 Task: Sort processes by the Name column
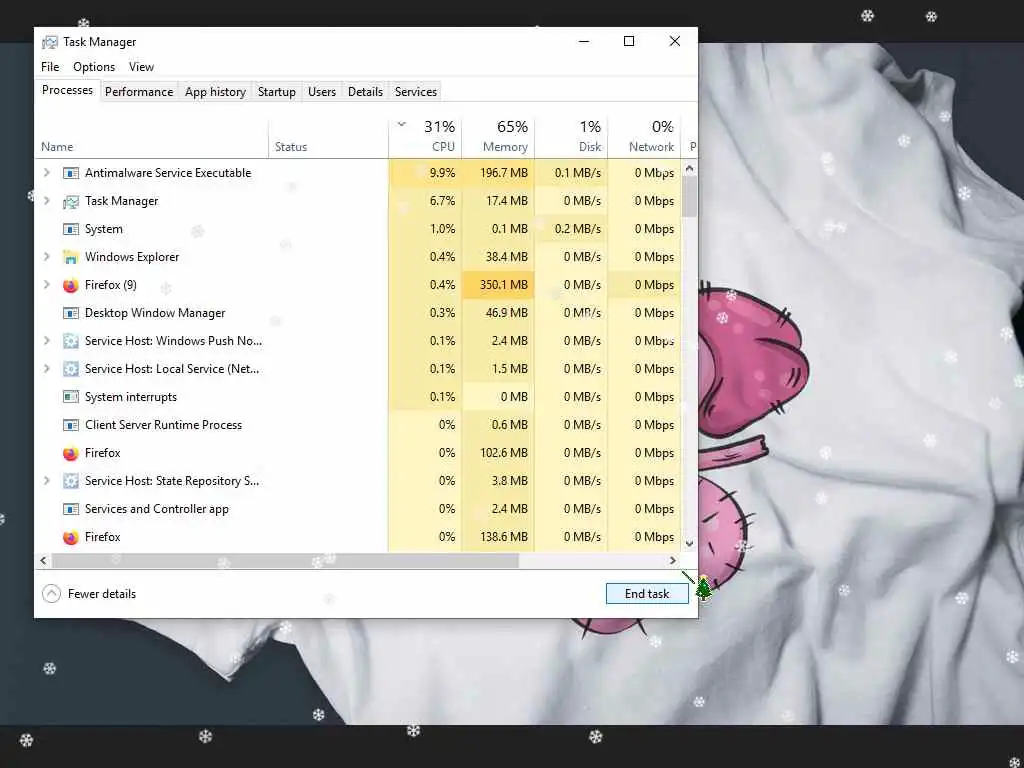point(152,138)
